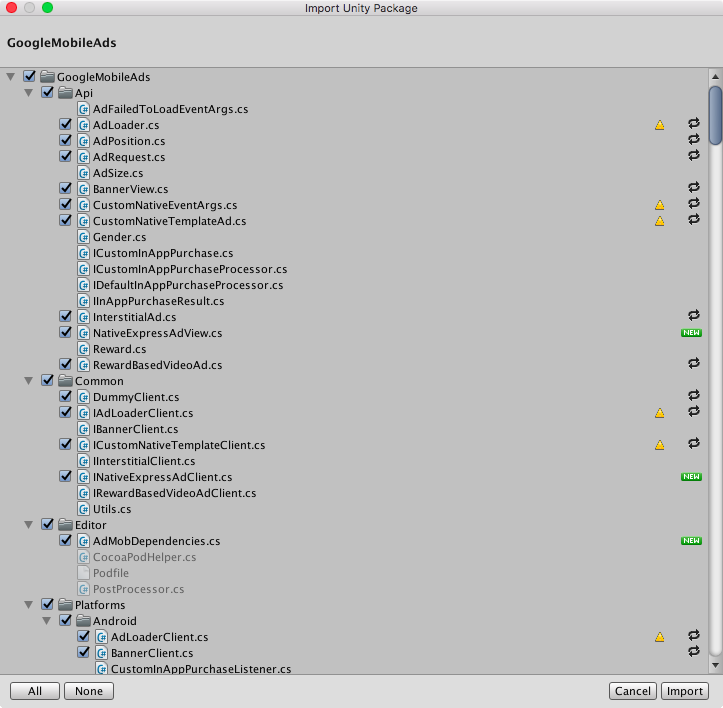The height and width of the screenshot is (708, 723).
Task: Select IDefaultInAppPurchaseProcessor.cs in the list
Action: pyautogui.click(x=354, y=285)
